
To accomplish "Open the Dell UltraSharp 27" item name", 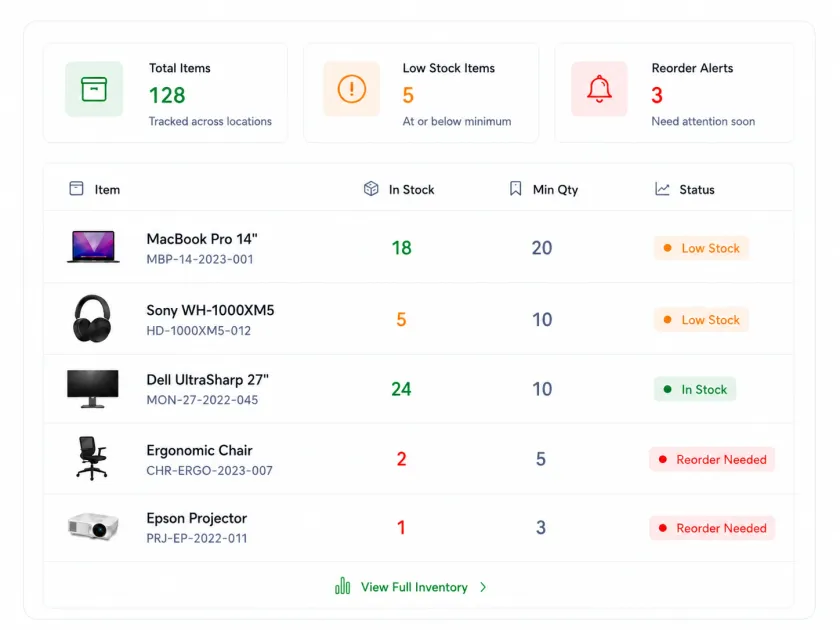I will [207, 380].
